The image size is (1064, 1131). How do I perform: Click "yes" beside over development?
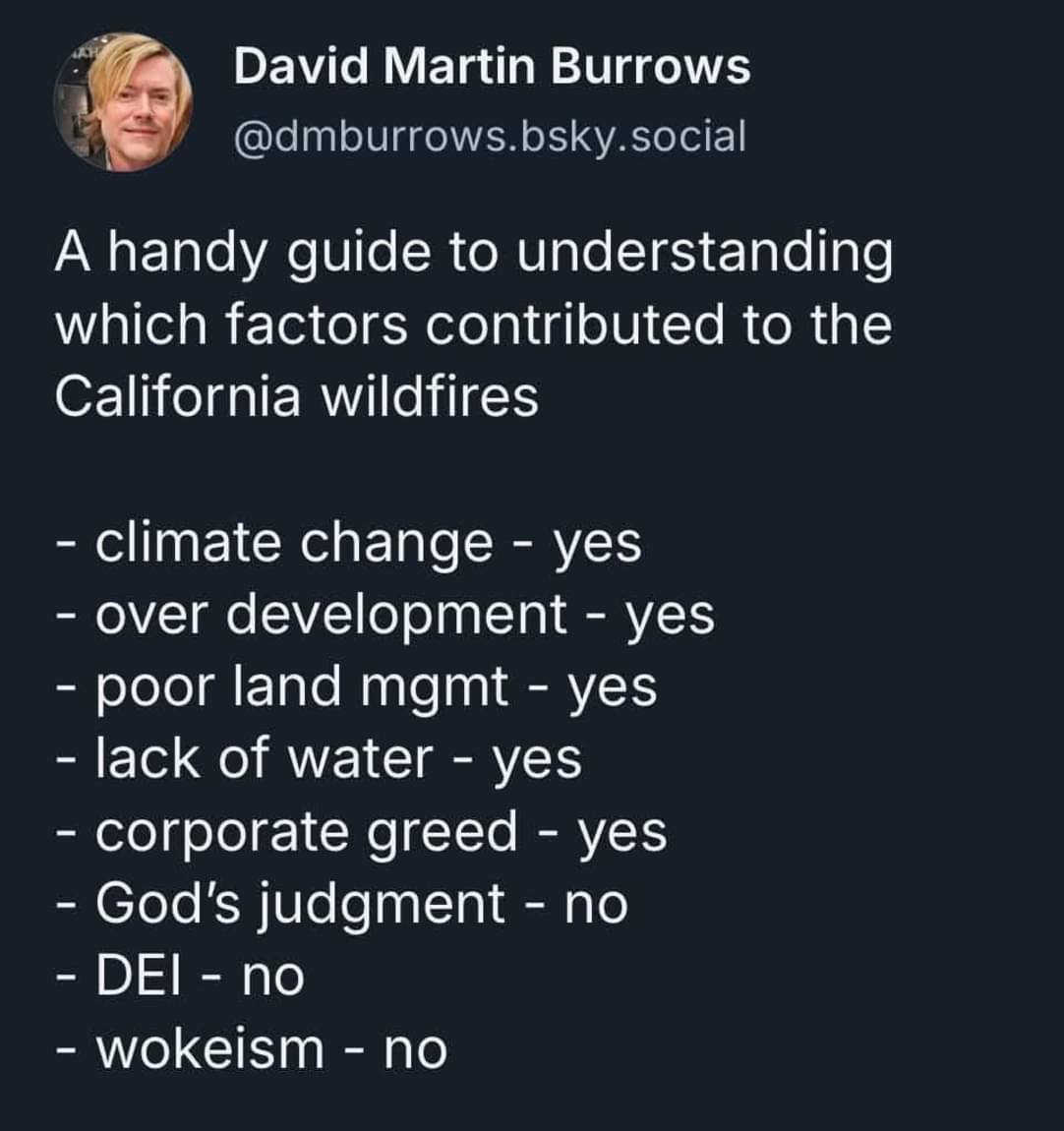coord(670,617)
